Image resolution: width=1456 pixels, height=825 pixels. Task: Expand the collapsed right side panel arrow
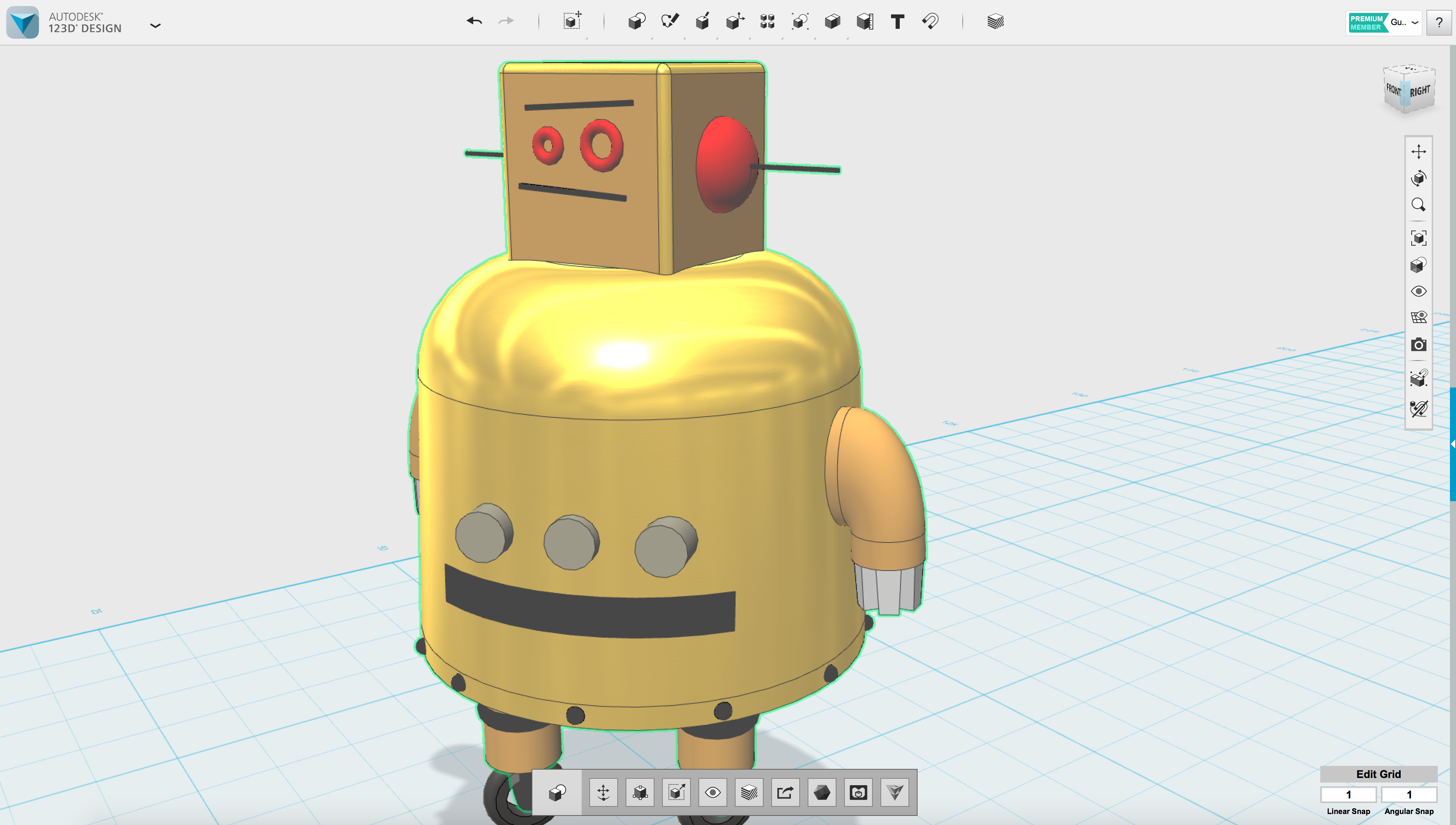1453,444
